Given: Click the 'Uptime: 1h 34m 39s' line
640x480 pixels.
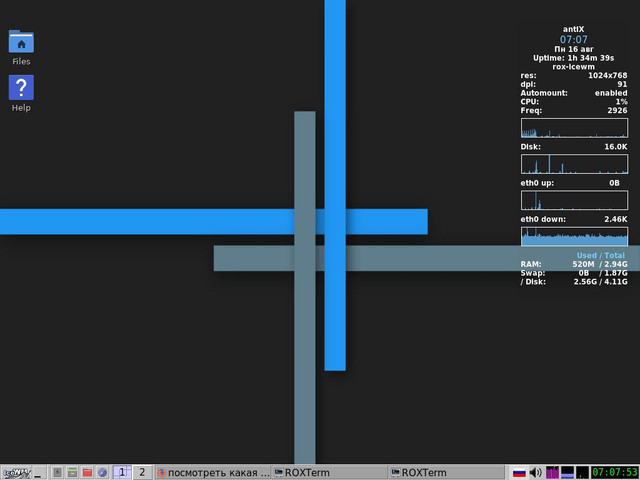Looking at the screenshot, I should tap(573, 58).
